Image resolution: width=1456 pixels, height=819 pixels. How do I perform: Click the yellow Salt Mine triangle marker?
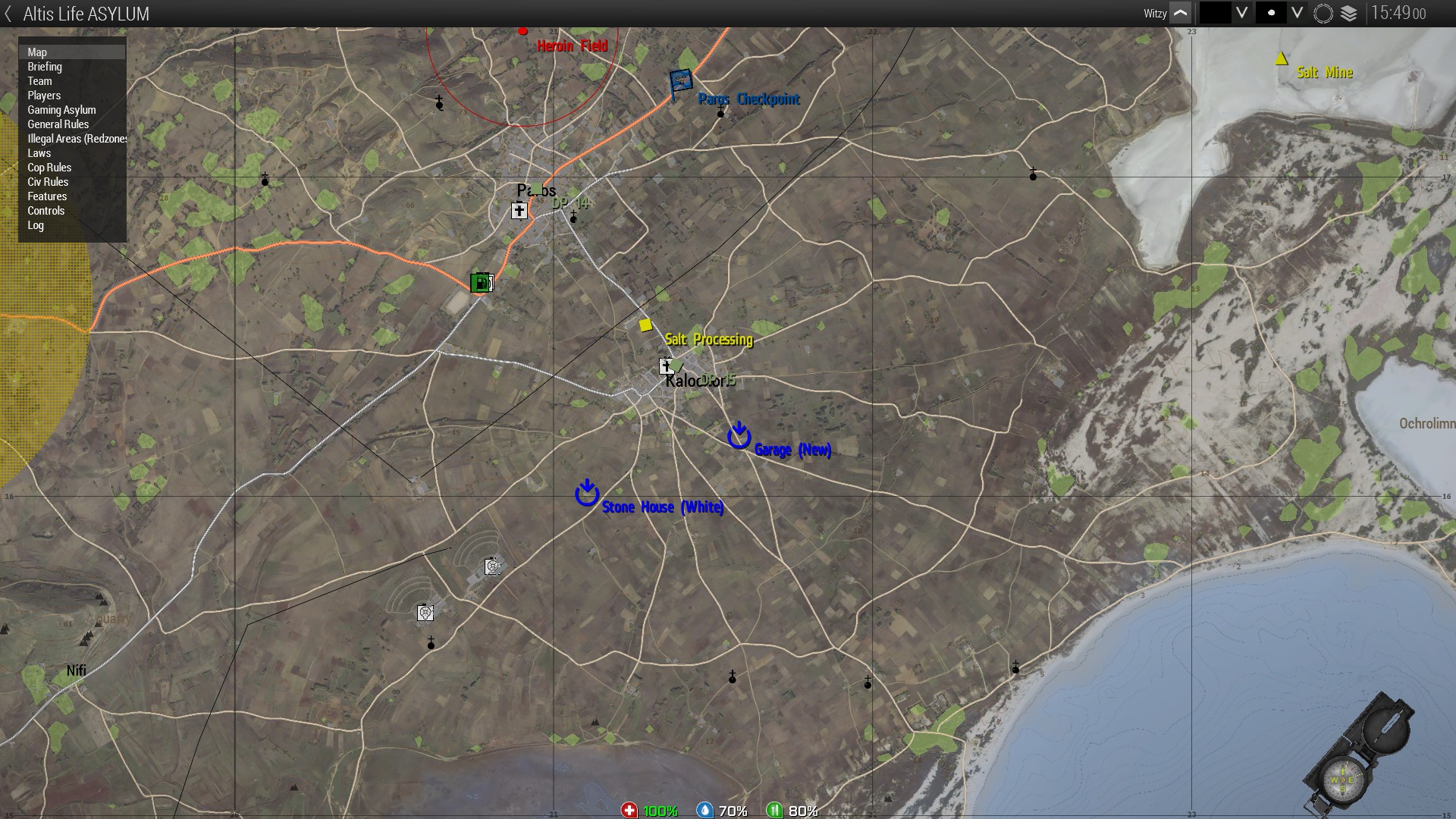tap(1282, 58)
